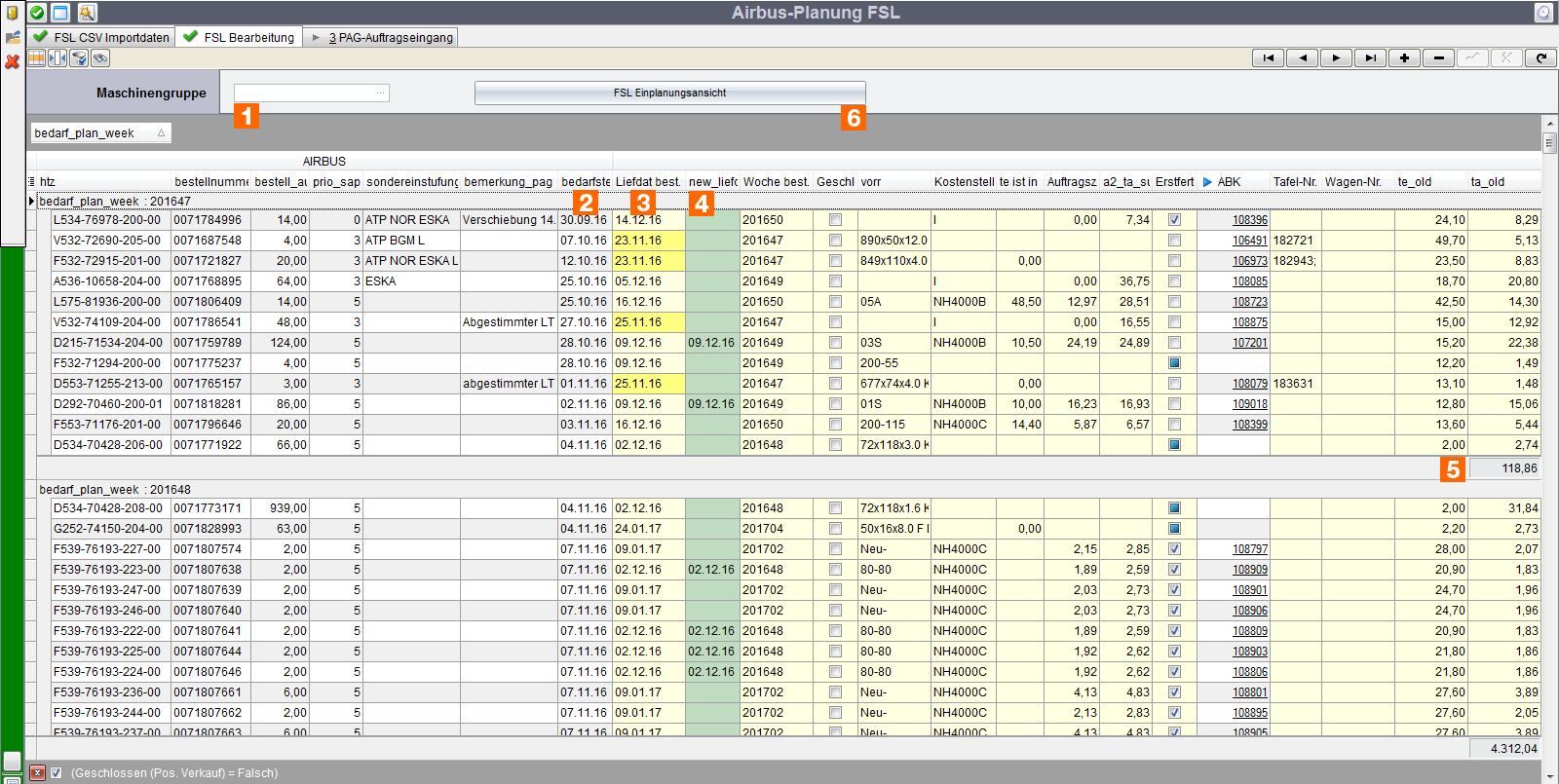
Task: Select cell D292-70460-200-01 in htz column
Action: [111, 403]
